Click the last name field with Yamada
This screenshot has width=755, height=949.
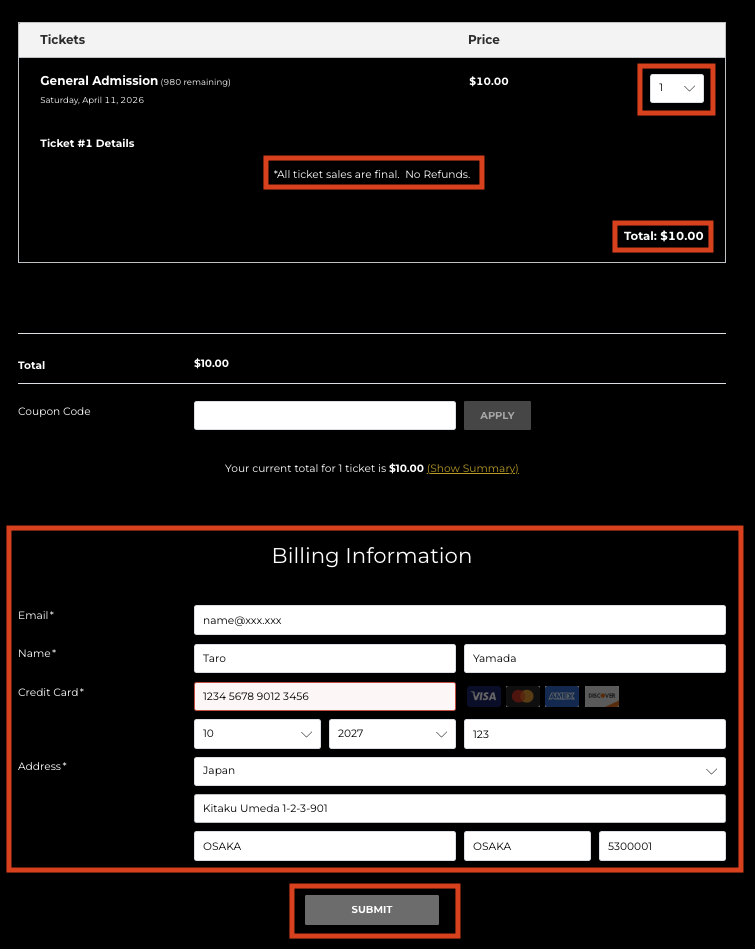(x=594, y=658)
